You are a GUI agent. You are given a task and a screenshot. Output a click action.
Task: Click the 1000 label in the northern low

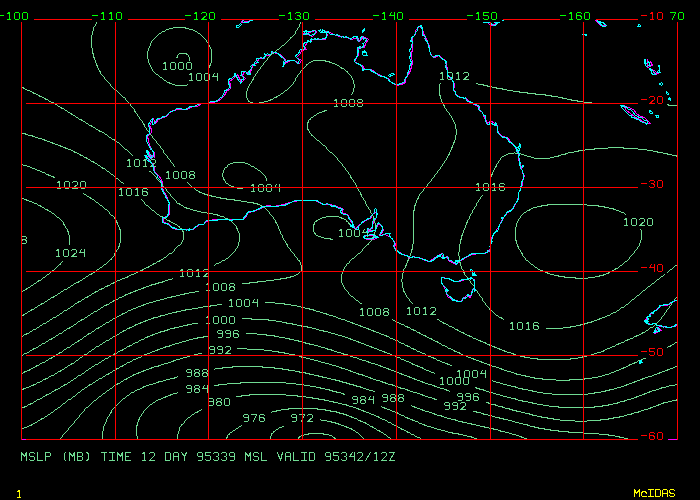pyautogui.click(x=177, y=66)
